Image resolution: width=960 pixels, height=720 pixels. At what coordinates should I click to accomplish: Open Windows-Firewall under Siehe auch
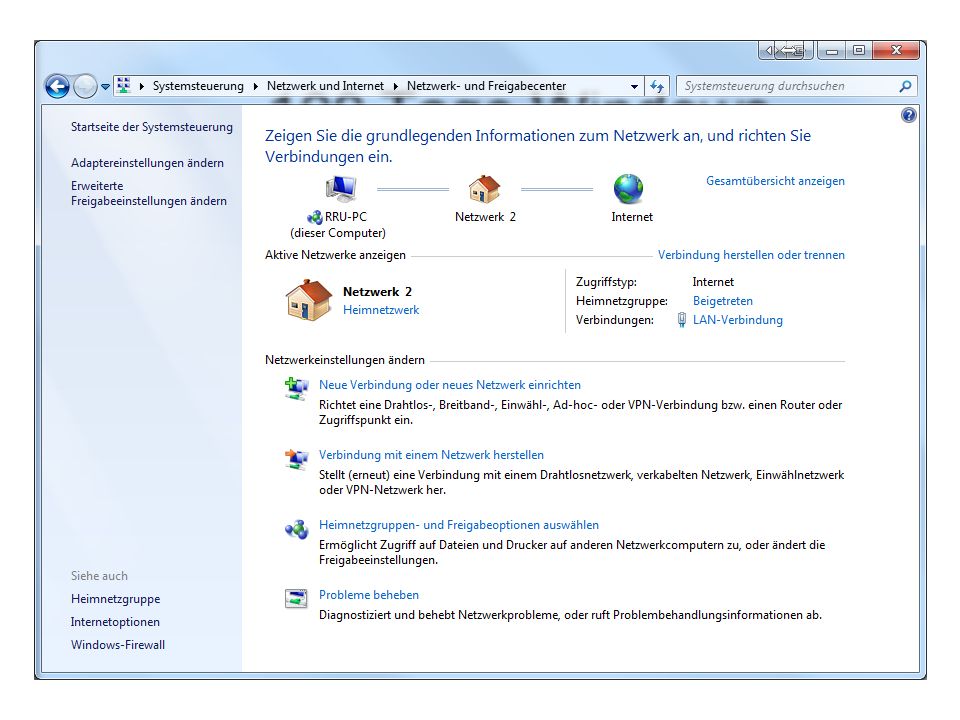pyautogui.click(x=118, y=645)
